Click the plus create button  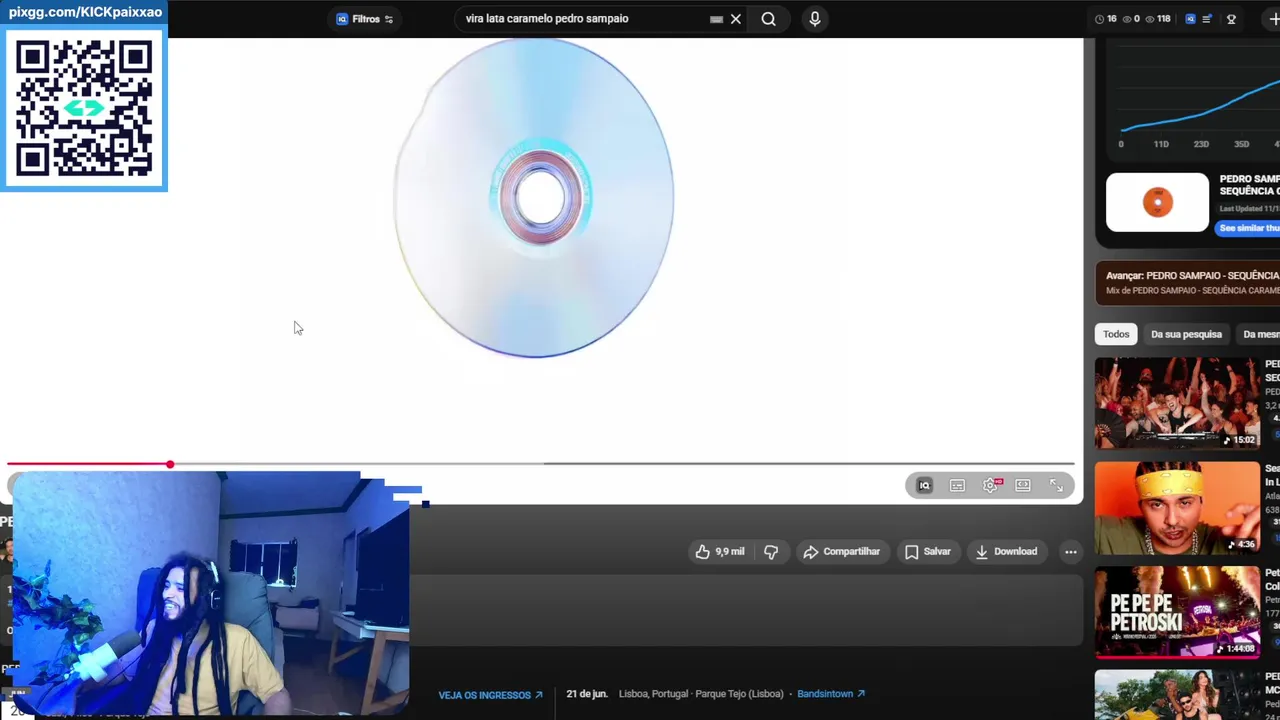[1273, 19]
